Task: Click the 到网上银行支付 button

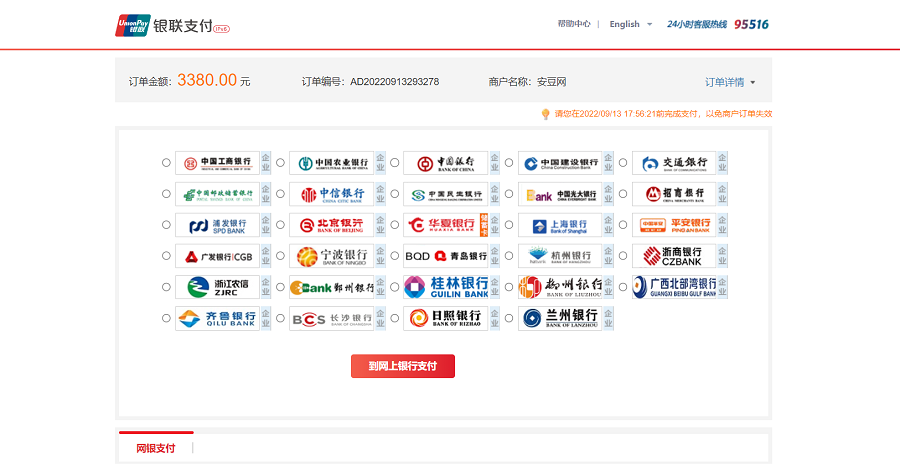Action: [x=403, y=366]
